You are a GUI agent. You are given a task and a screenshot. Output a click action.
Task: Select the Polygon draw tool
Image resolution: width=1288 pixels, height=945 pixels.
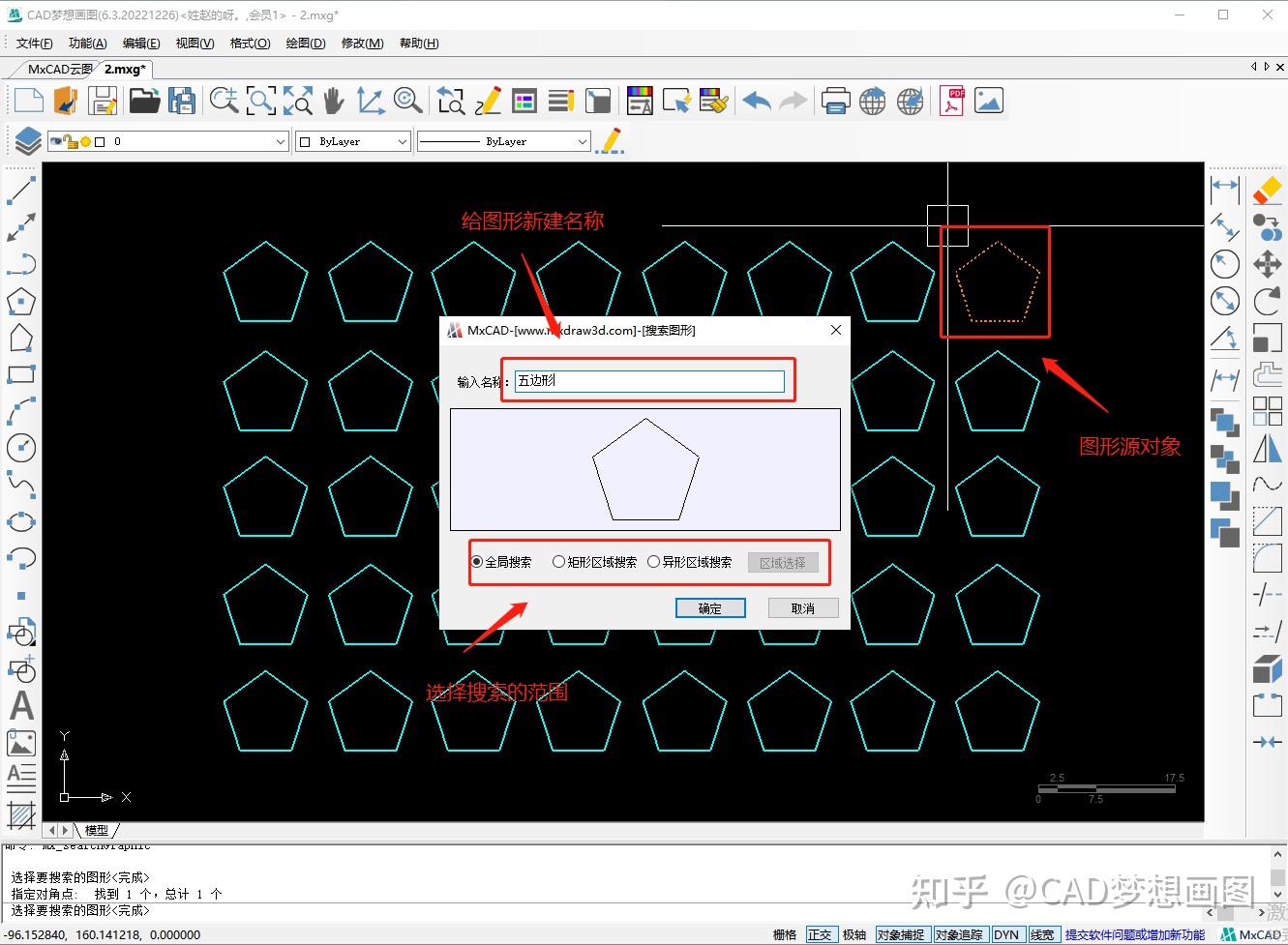21,301
